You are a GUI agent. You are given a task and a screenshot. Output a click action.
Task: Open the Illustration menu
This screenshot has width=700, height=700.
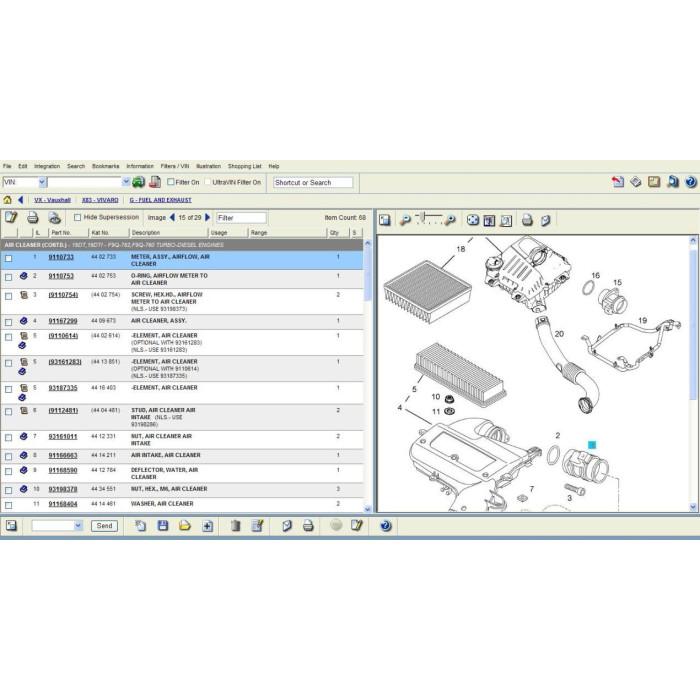point(208,166)
